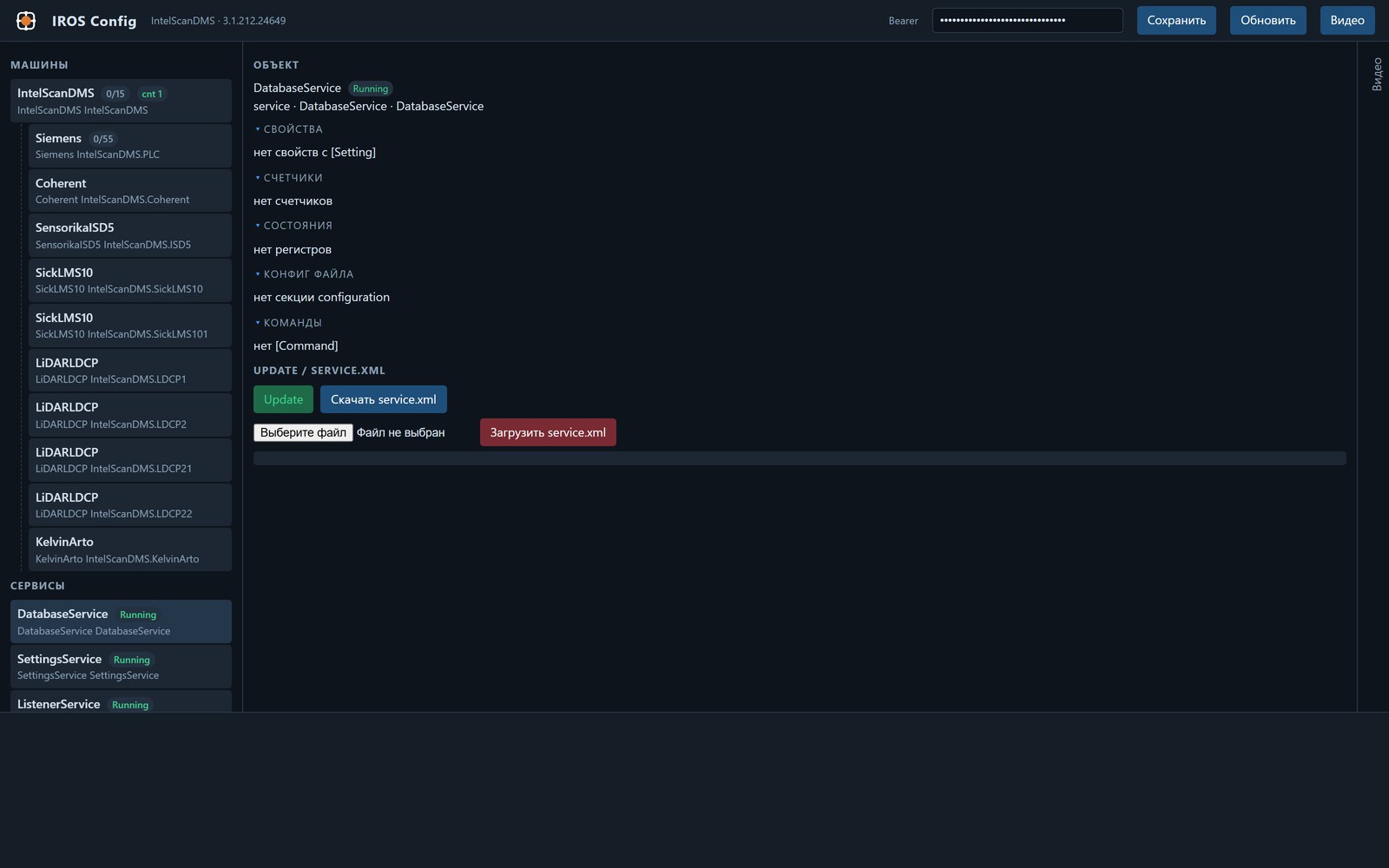
Task: Click the upload progress bar
Action: click(x=800, y=458)
